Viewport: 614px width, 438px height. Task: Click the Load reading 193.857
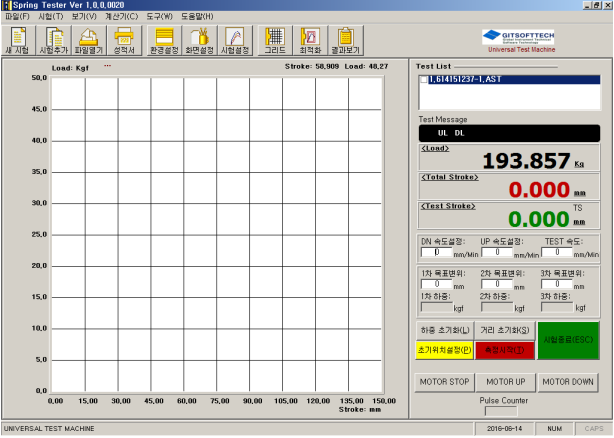(526, 161)
